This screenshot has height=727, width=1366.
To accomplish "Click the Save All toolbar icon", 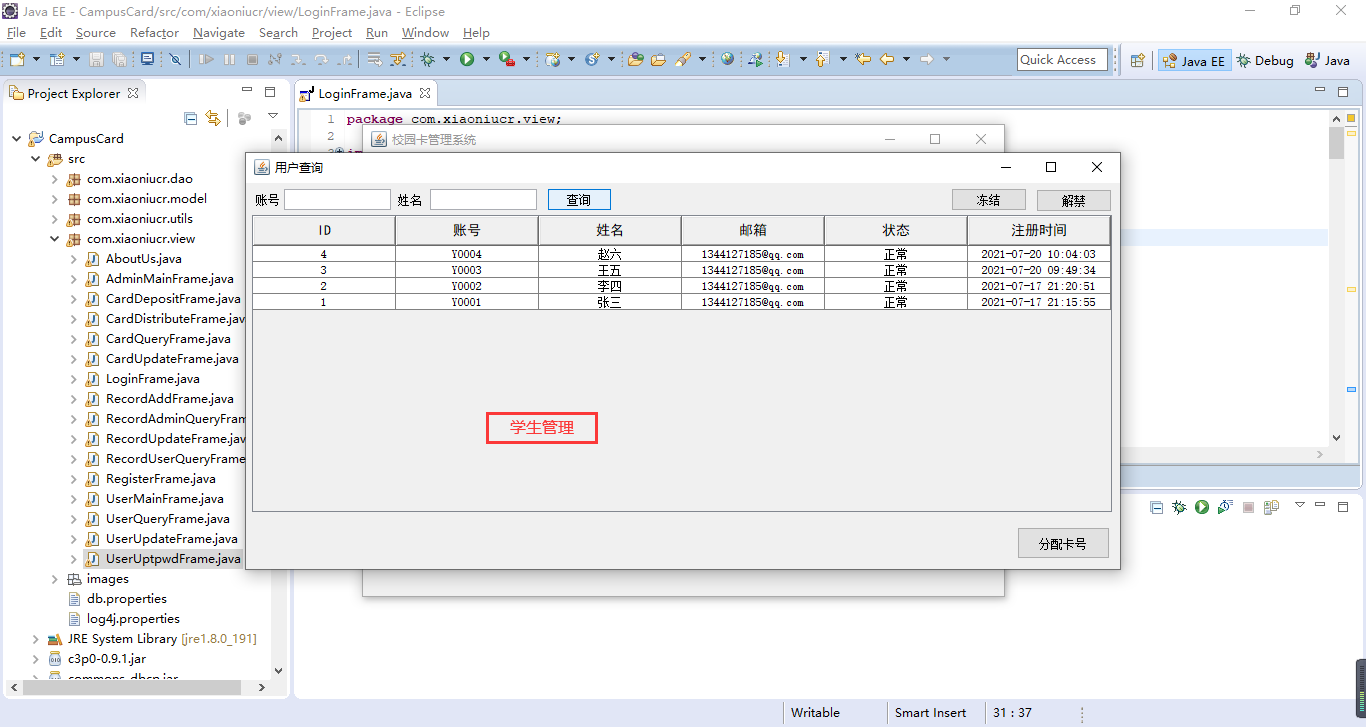I will [119, 60].
